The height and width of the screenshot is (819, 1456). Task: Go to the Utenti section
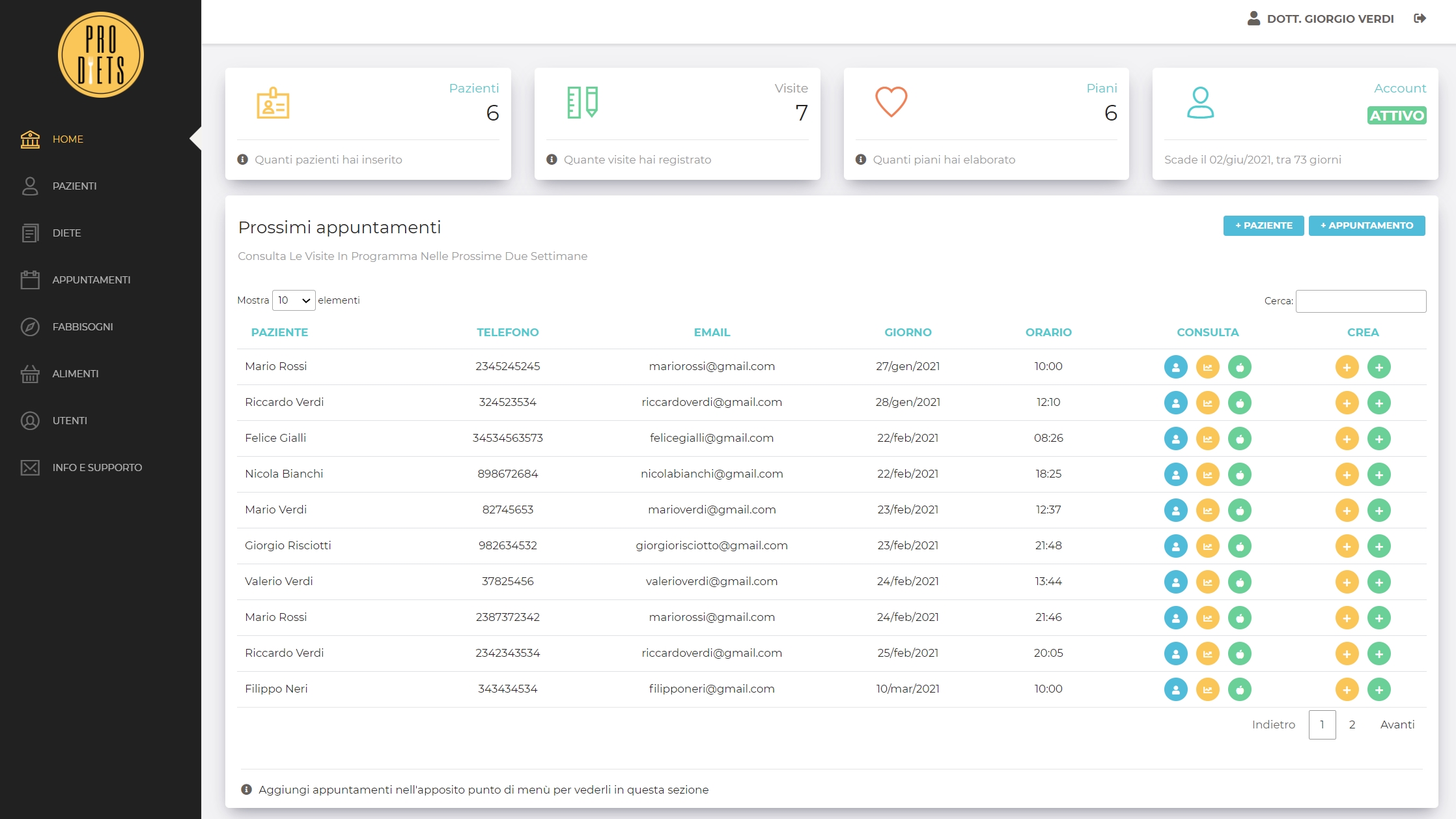[70, 420]
